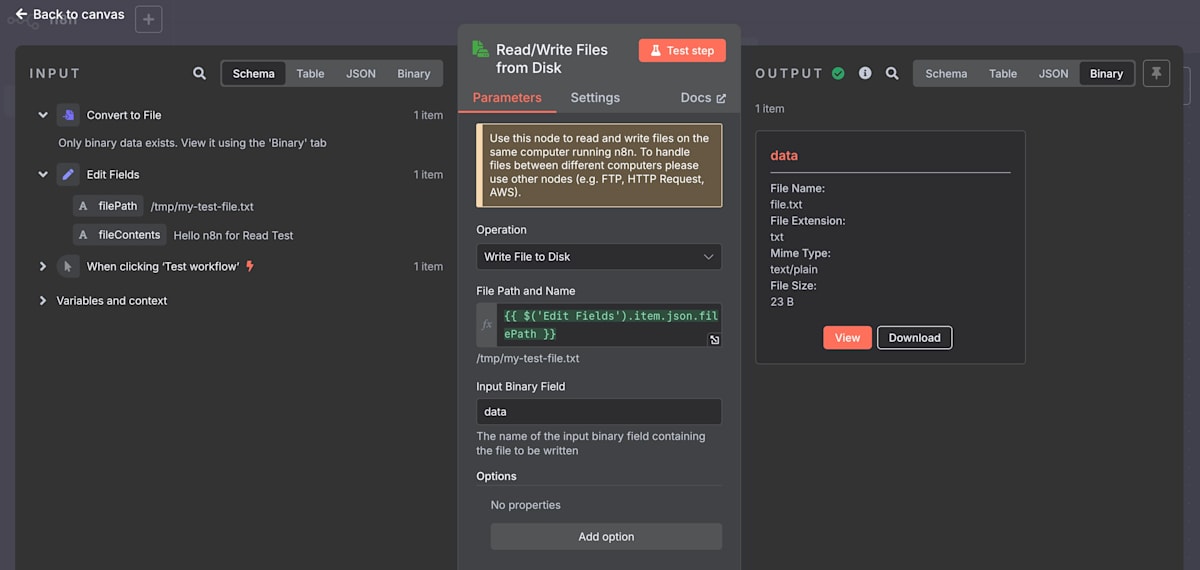Image resolution: width=1200 pixels, height=570 pixels.
Task: Click the Input Binary Field input
Action: 599,412
